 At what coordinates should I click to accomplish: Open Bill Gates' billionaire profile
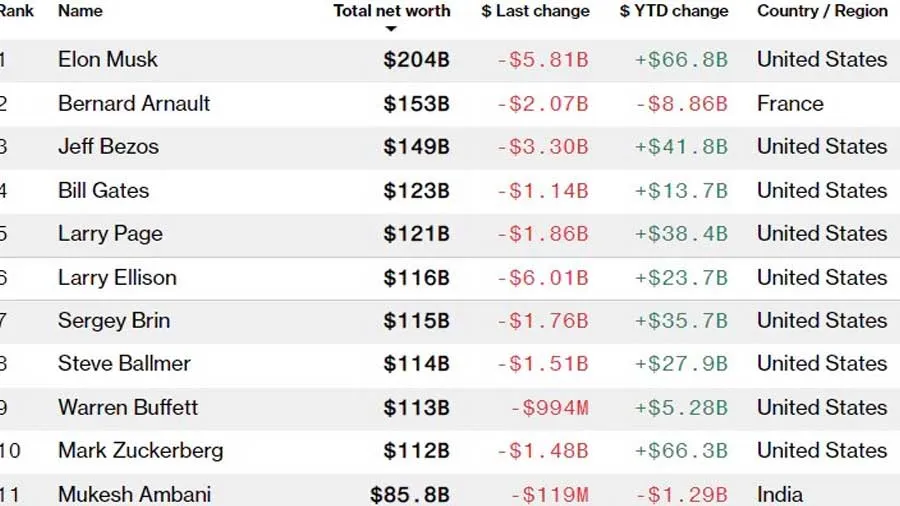(103, 190)
